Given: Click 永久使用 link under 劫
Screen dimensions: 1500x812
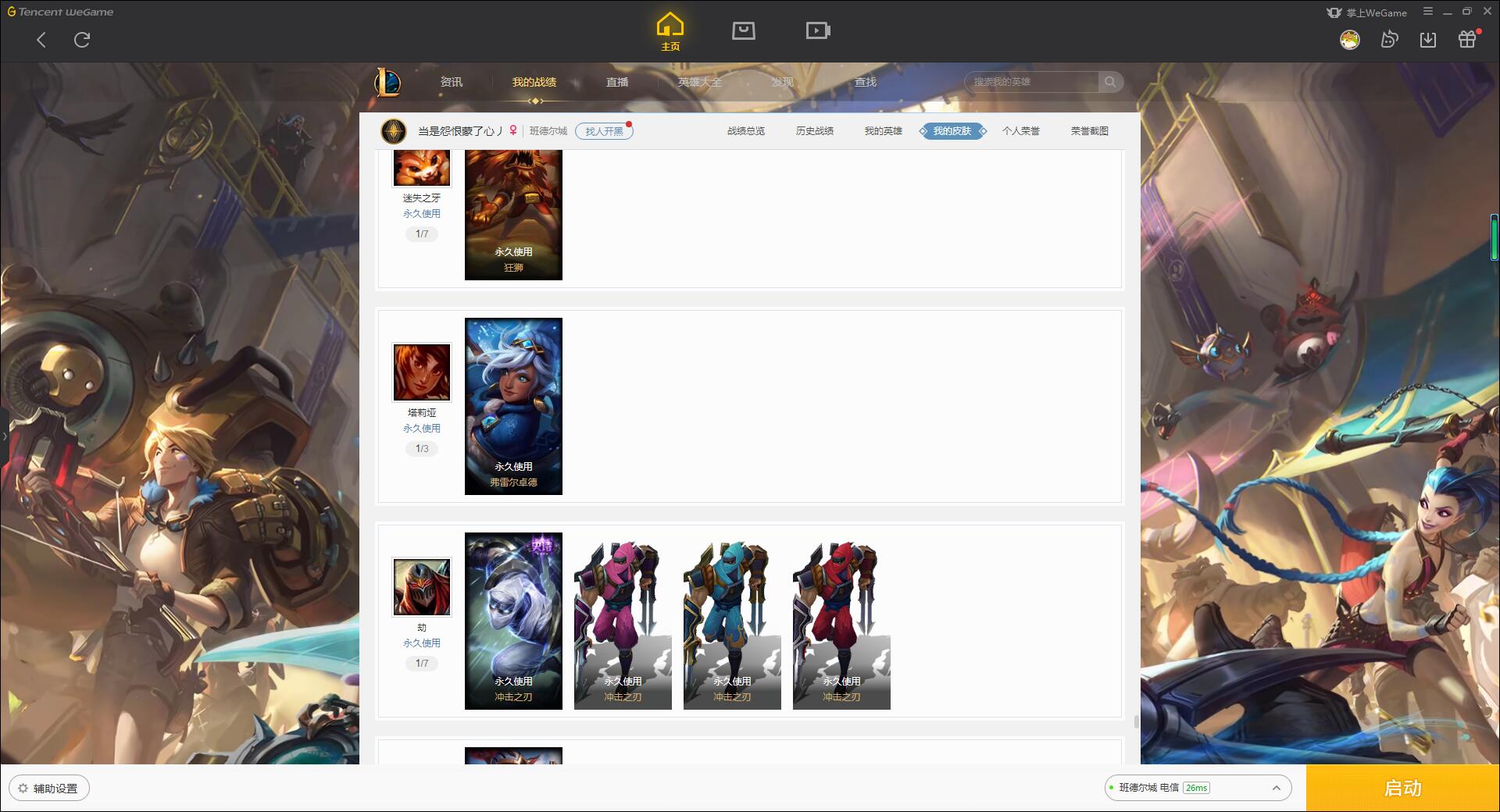Looking at the screenshot, I should point(422,643).
